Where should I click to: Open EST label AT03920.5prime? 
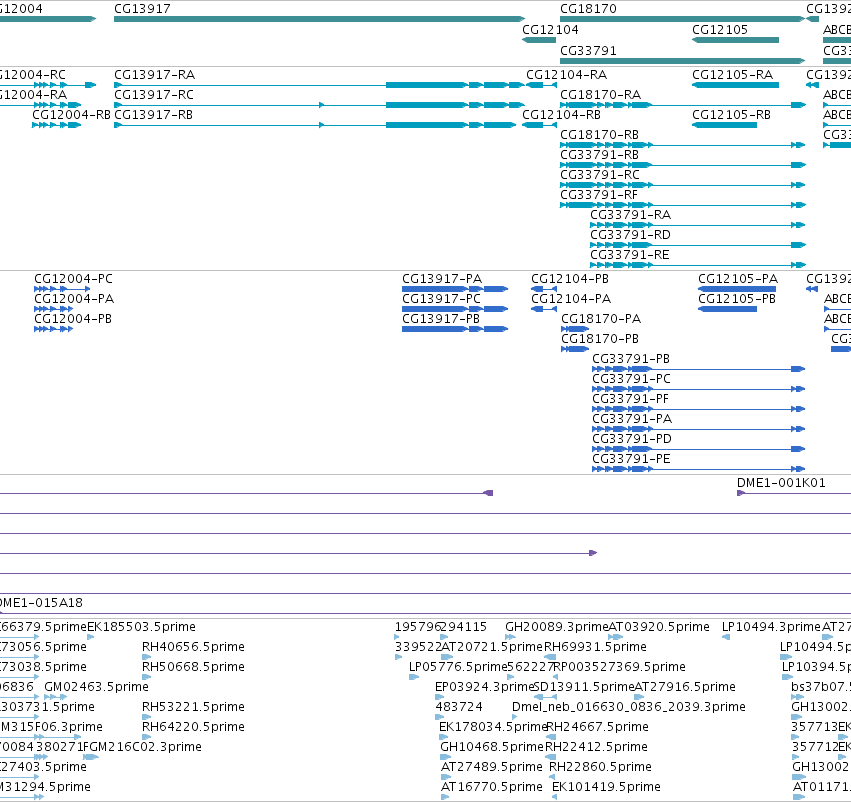point(659,627)
